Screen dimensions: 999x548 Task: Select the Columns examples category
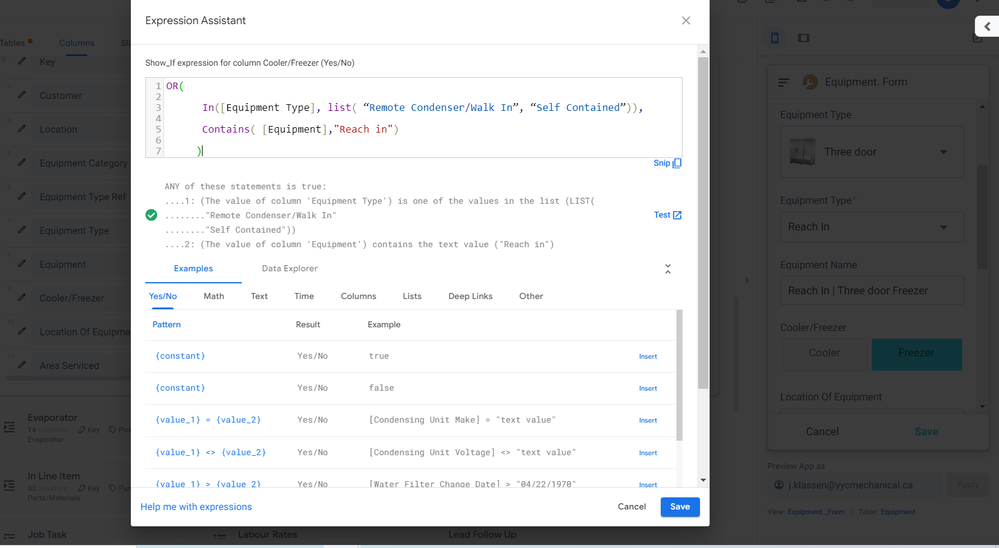click(x=358, y=296)
